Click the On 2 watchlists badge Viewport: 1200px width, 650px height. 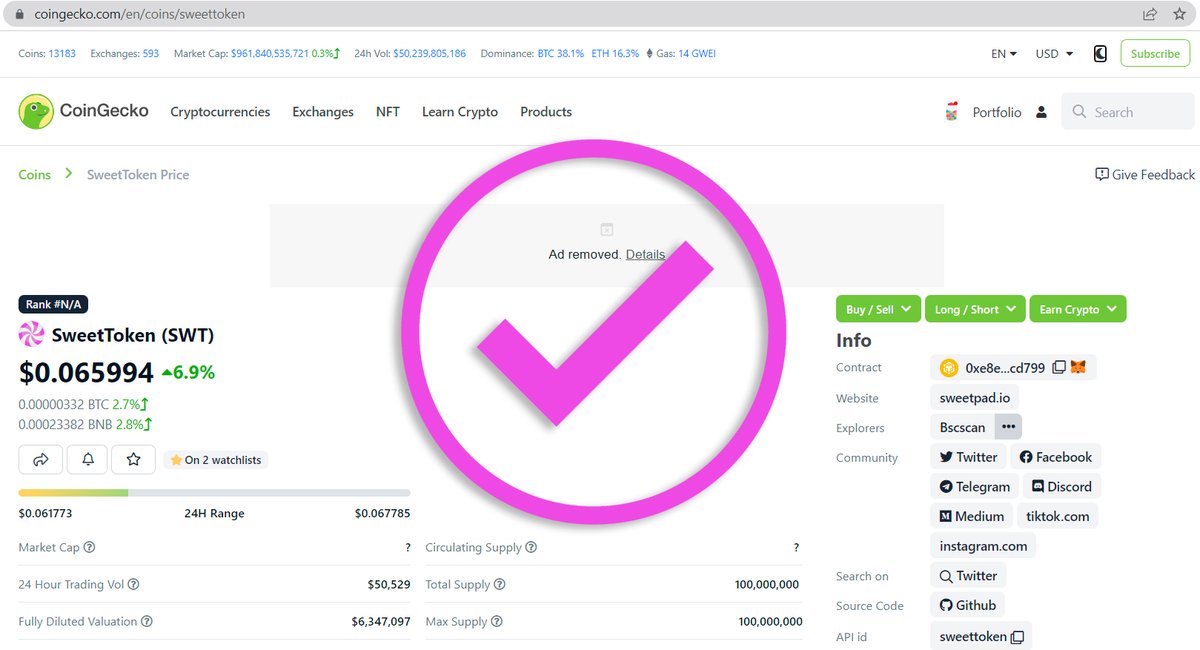[x=216, y=460]
